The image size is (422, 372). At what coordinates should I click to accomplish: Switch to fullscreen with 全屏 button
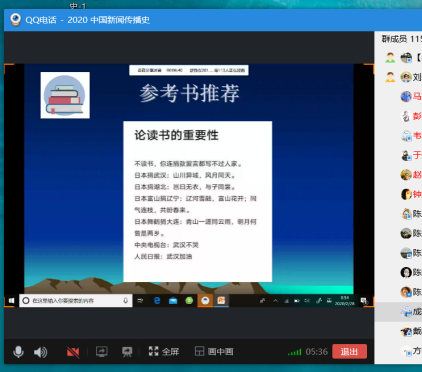click(164, 351)
